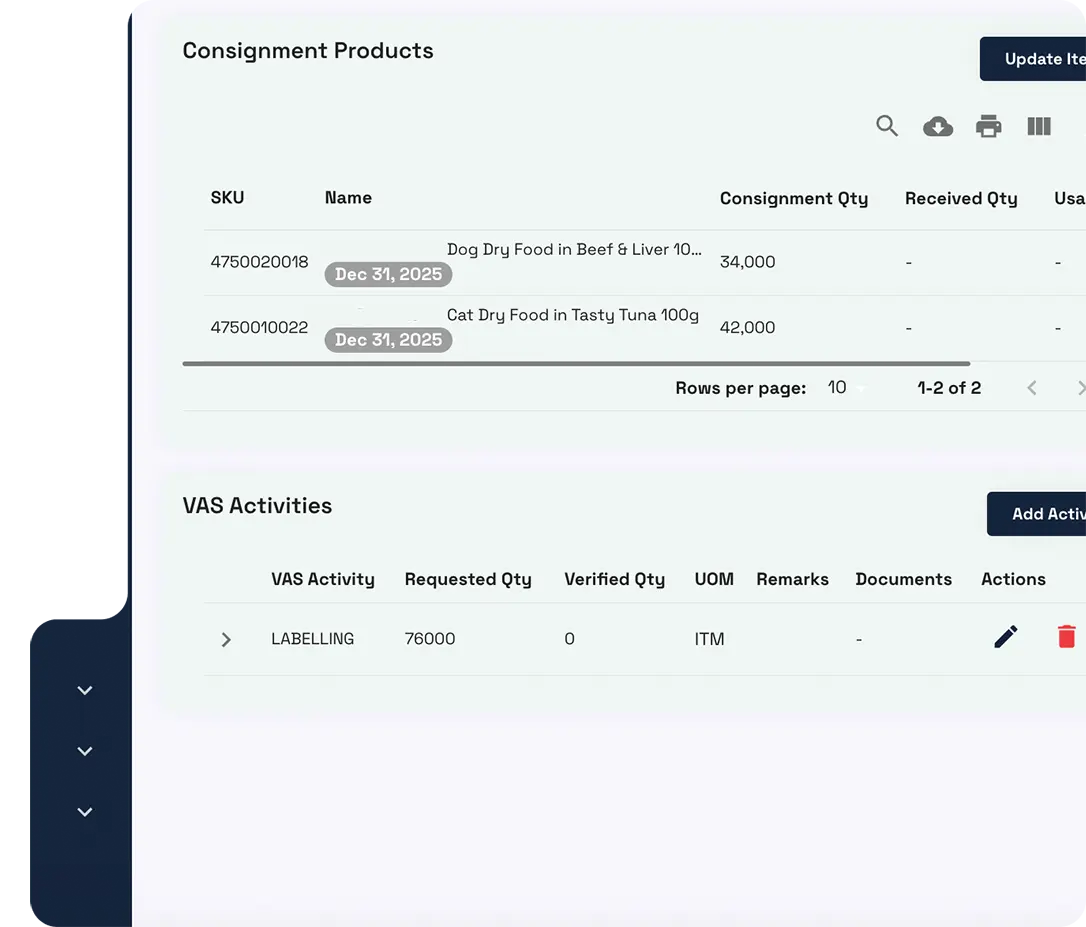Expand the first sidebar chevron
The height and width of the screenshot is (927, 1086).
(x=85, y=689)
